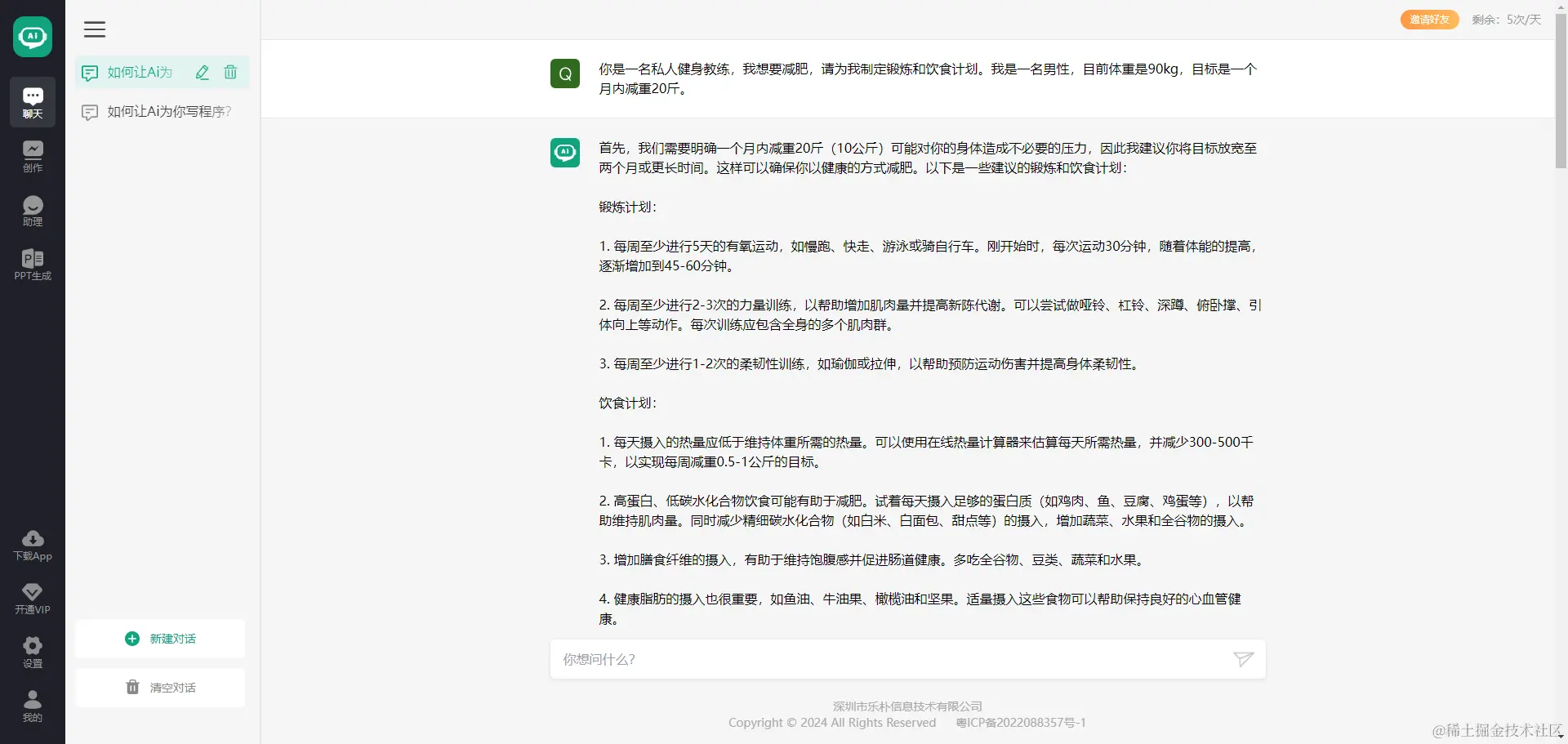The image size is (1568, 744).
Task: Click the user question about 减肥 plan
Action: tap(928, 78)
